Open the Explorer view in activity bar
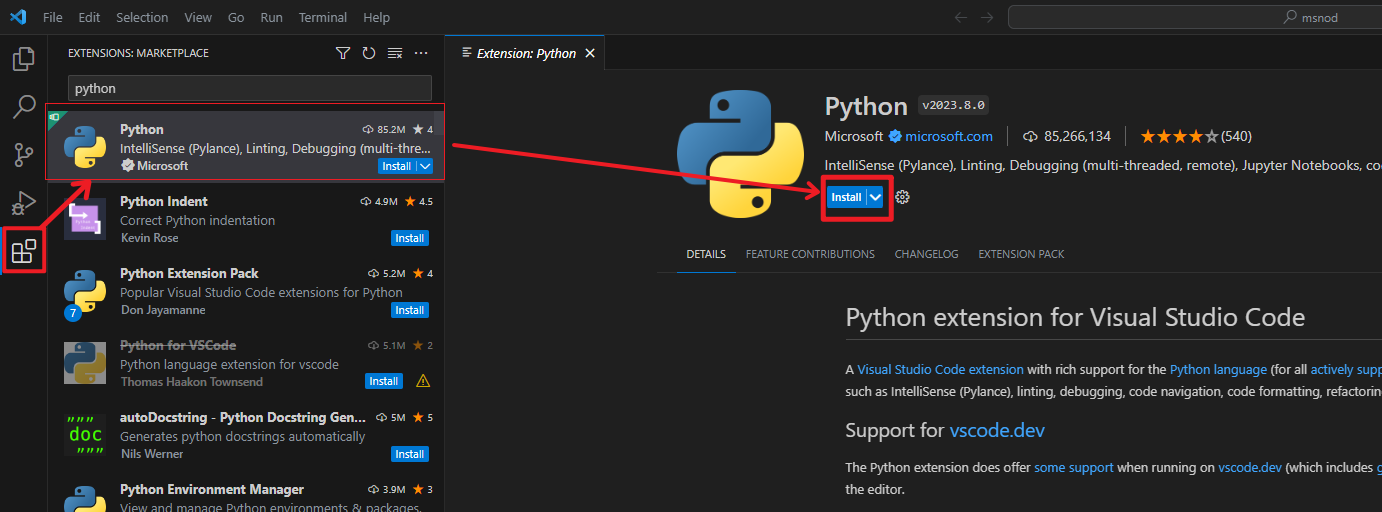Viewport: 1382px width, 512px height. point(23,59)
